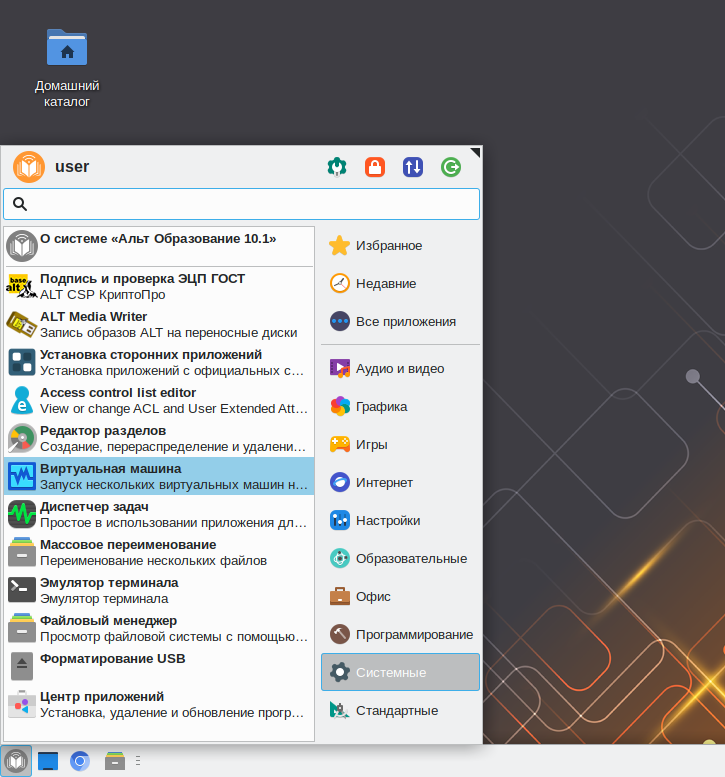Open the Образовательные category
Screen dimensions: 725x777
[x=400, y=558]
